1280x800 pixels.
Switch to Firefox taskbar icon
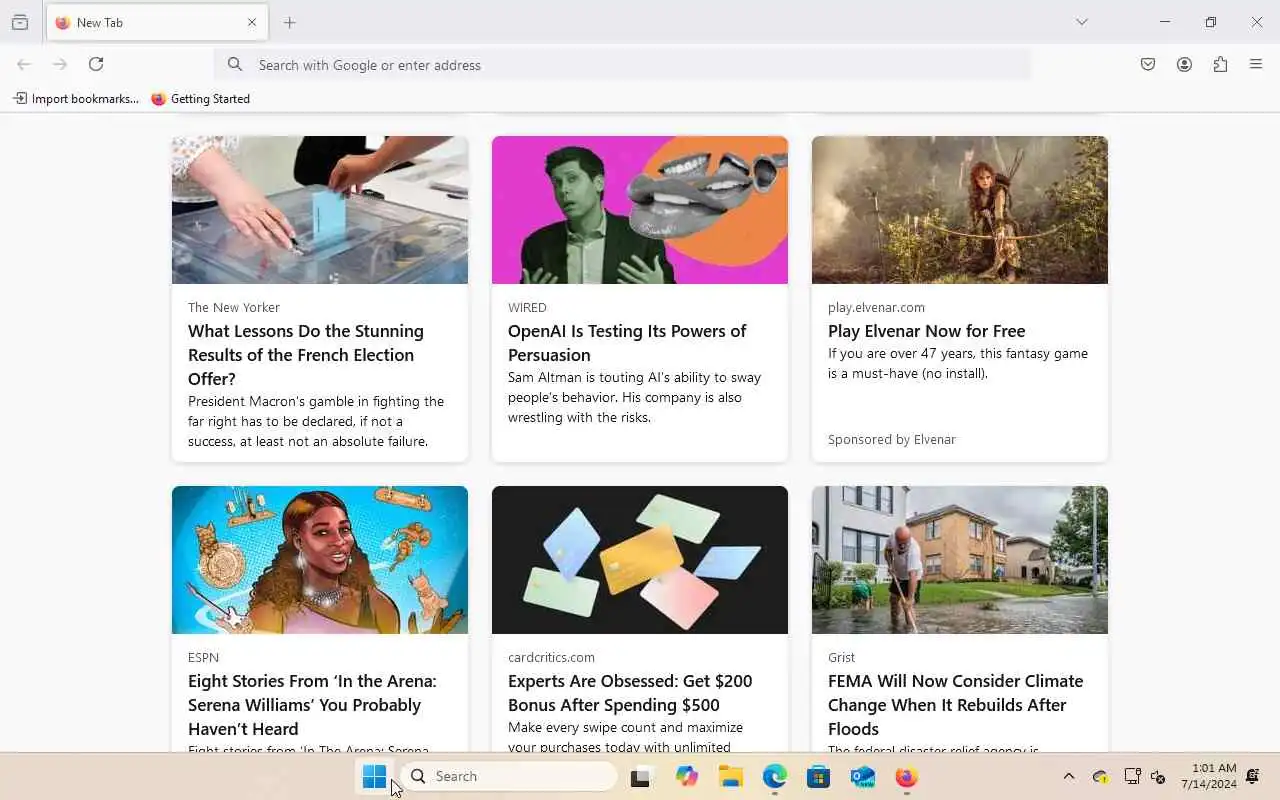906,776
